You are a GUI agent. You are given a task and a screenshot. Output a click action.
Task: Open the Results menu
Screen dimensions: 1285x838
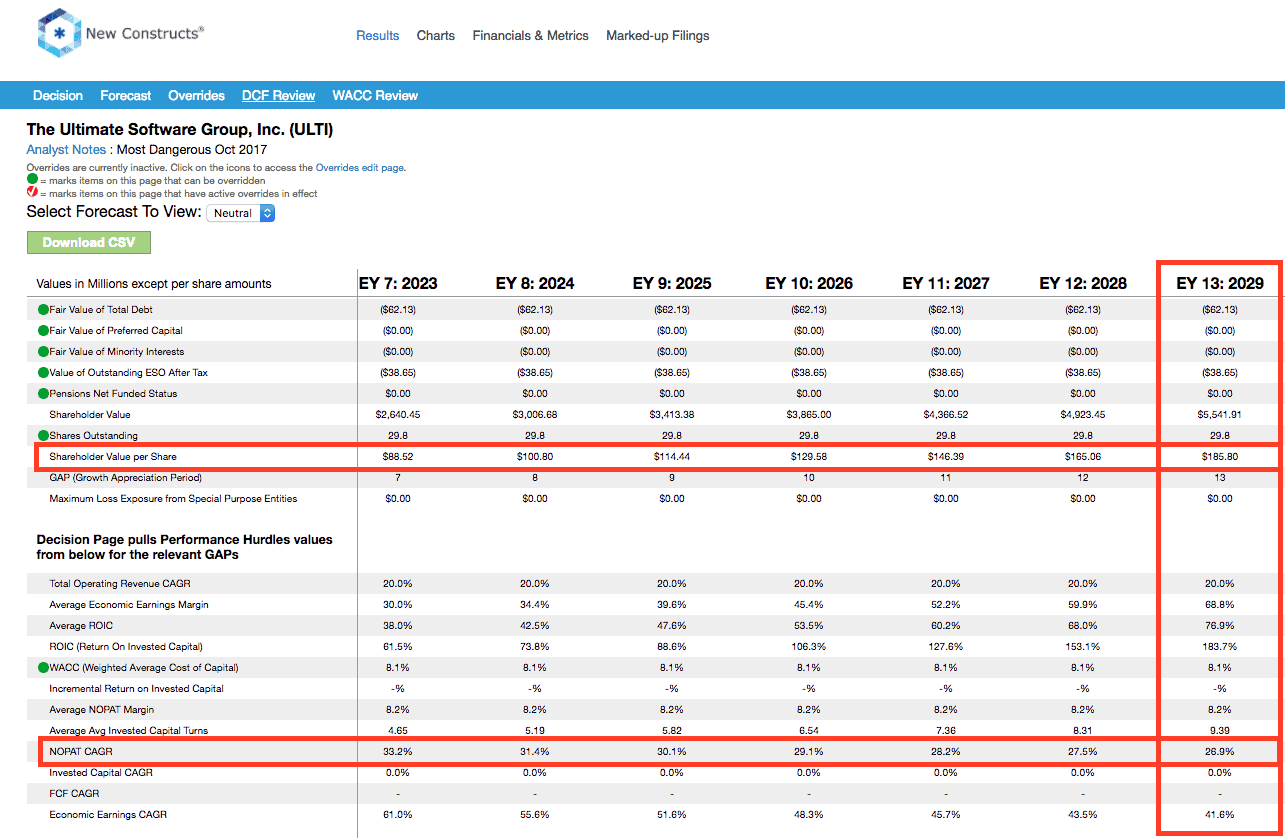(378, 35)
